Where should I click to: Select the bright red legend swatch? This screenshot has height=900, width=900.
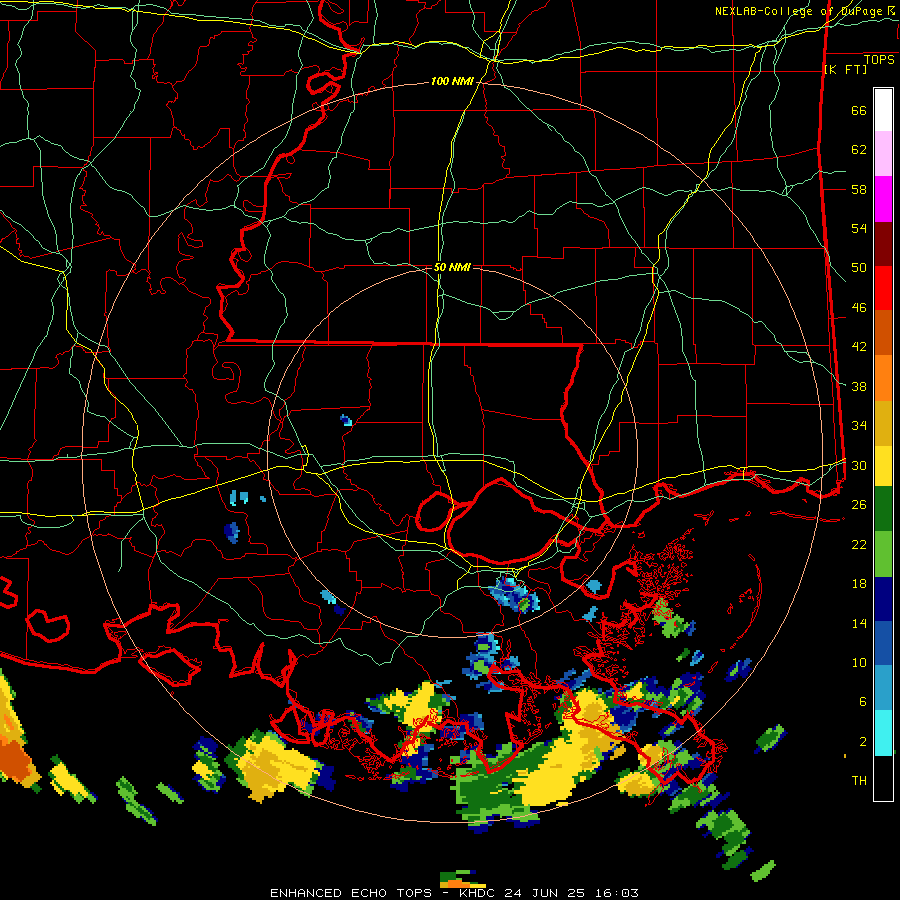coord(883,289)
